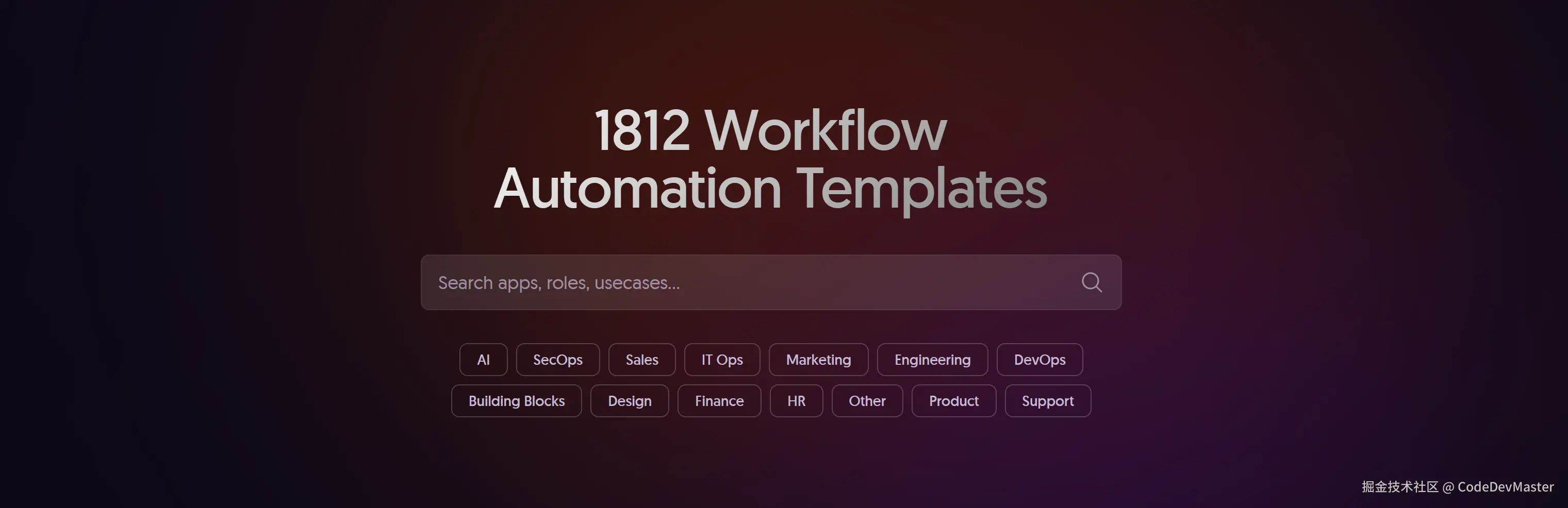Select the HR category filter
The width and height of the screenshot is (1568, 508).
(x=796, y=401)
